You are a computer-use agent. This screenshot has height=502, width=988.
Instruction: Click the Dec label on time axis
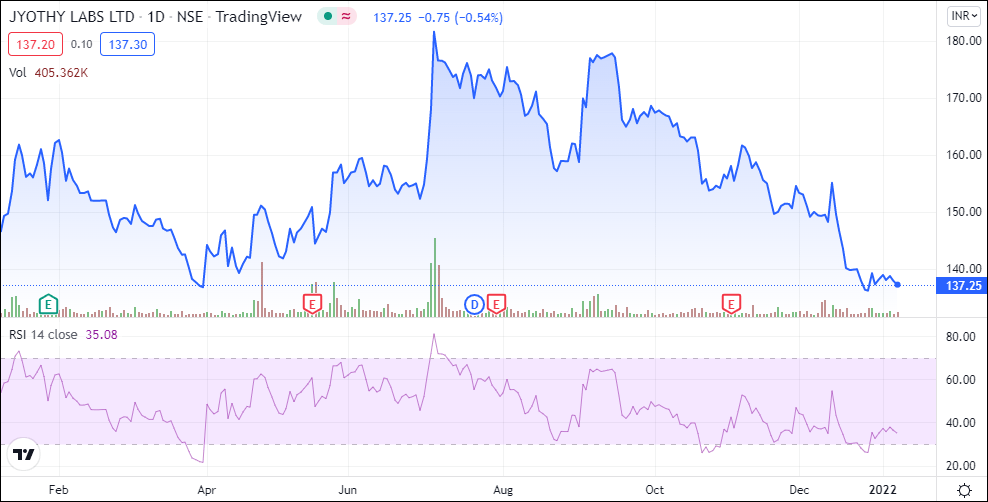799,490
